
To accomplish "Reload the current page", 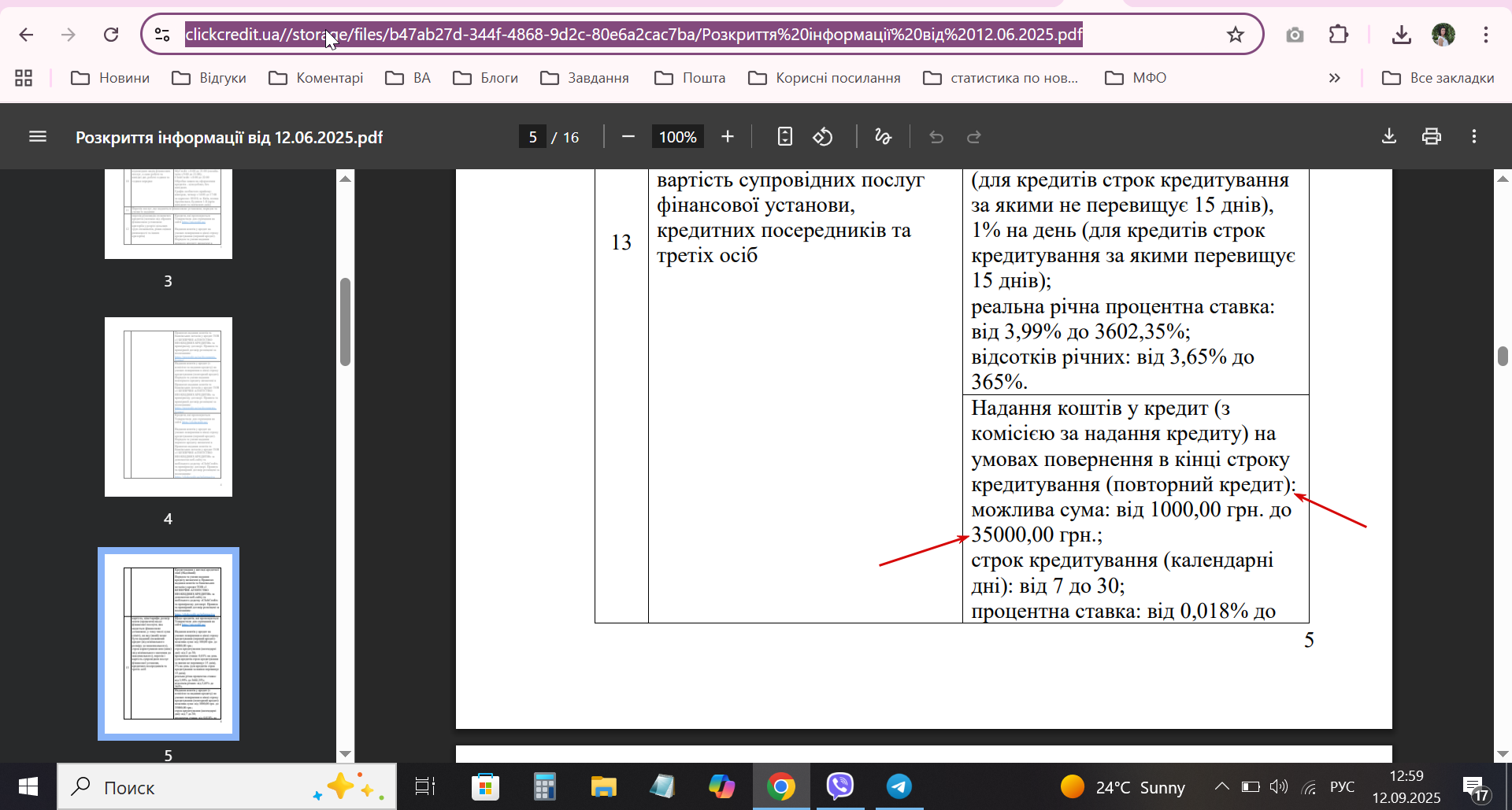I will (111, 35).
